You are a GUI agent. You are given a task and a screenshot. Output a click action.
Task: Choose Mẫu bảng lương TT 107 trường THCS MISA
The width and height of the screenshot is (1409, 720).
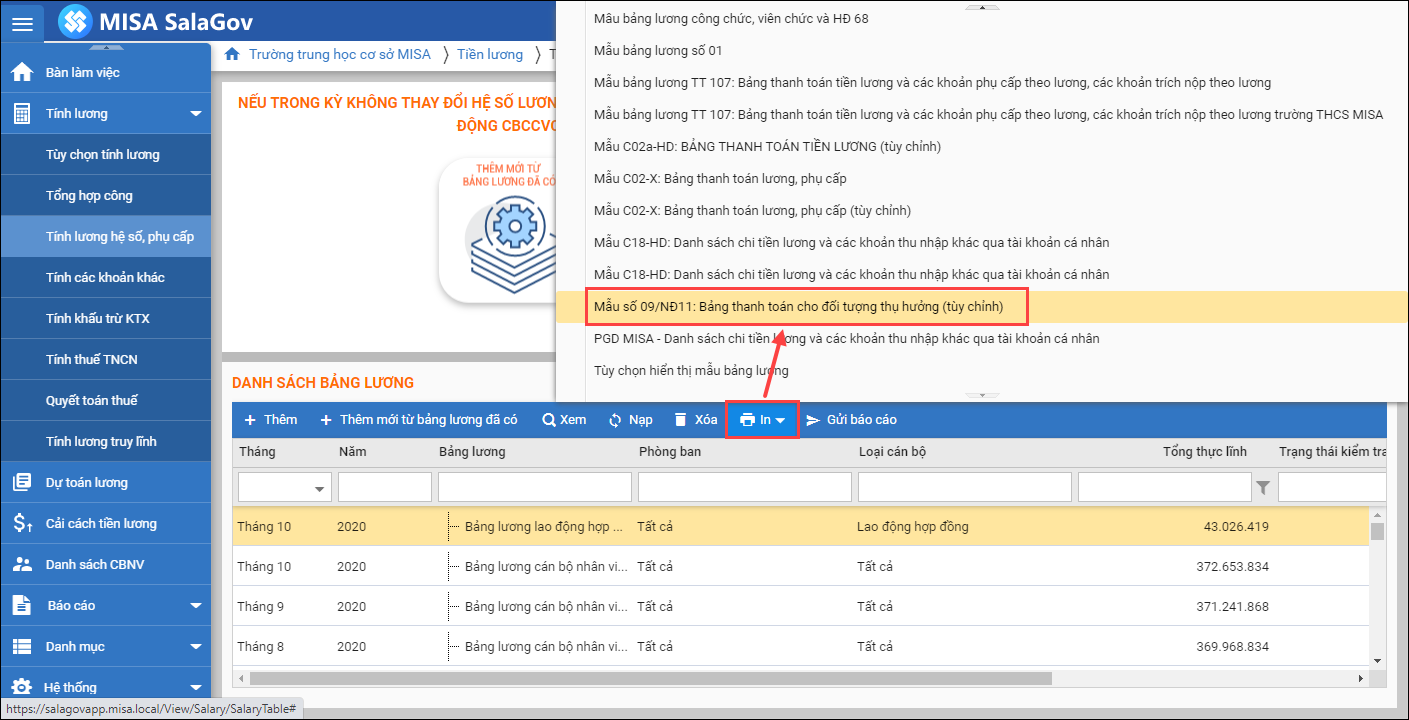point(988,114)
